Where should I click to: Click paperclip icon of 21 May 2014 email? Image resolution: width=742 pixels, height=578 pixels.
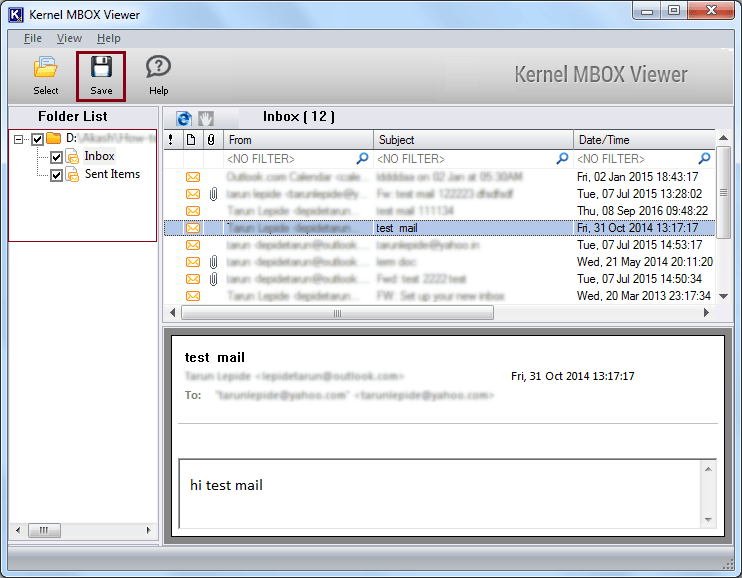(213, 262)
